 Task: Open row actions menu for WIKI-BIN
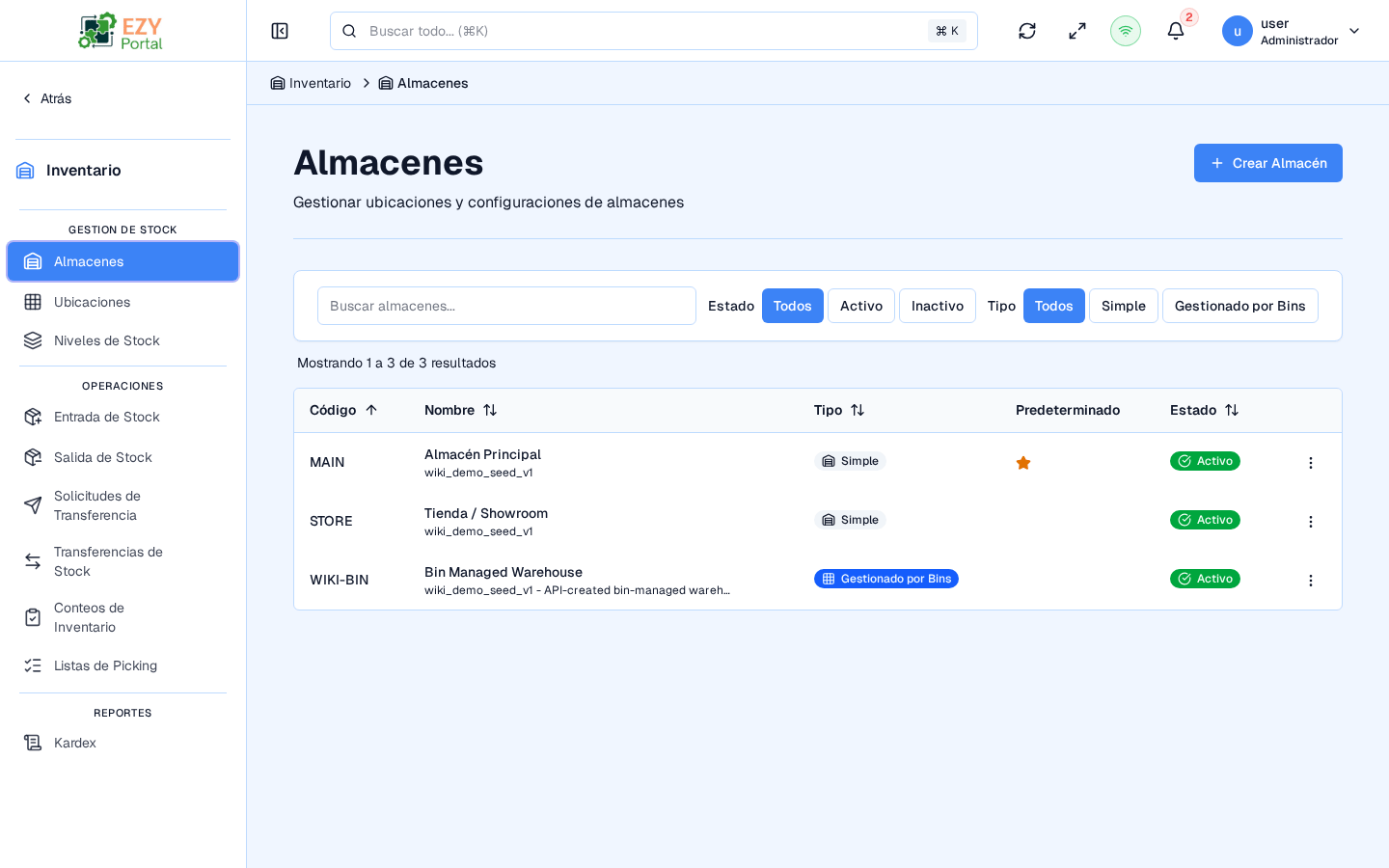coord(1311,581)
